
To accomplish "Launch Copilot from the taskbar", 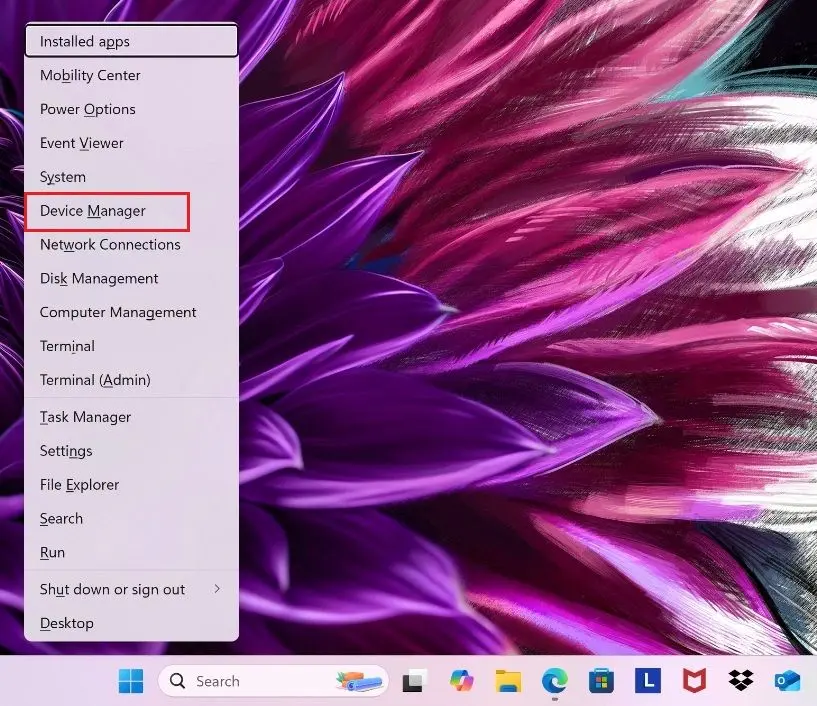I will [462, 681].
